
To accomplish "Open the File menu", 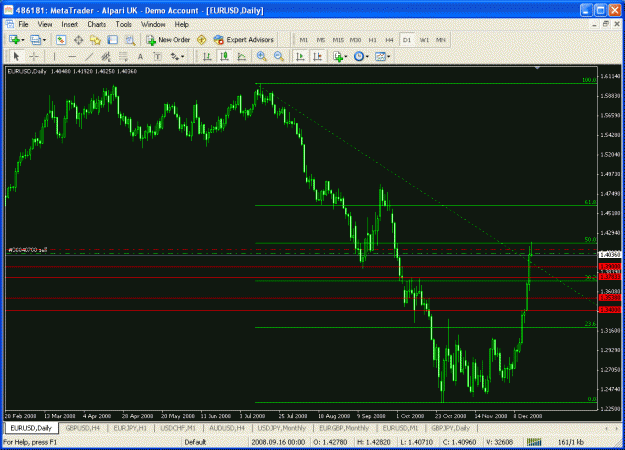I will (24, 24).
